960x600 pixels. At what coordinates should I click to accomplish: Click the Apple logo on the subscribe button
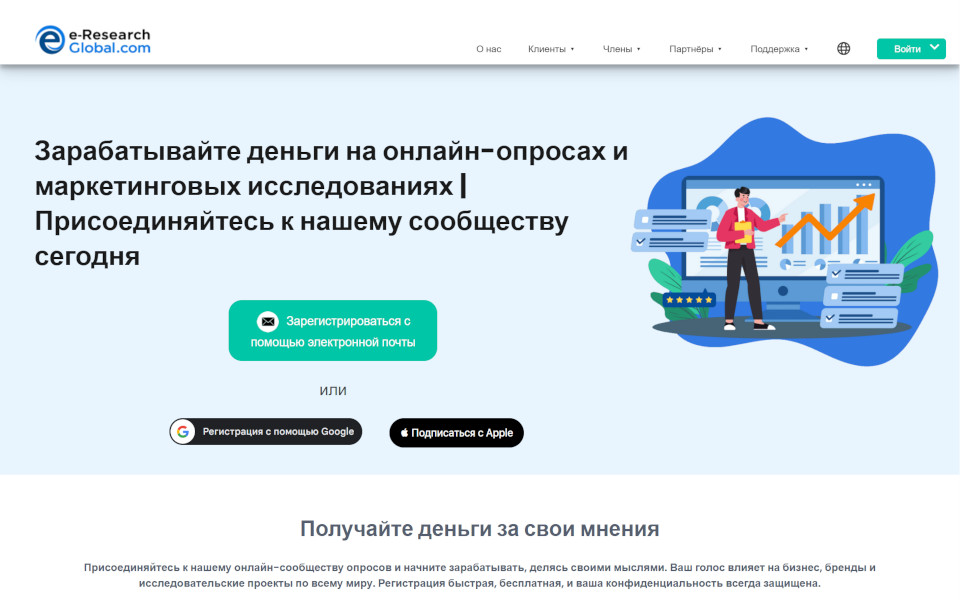[404, 433]
